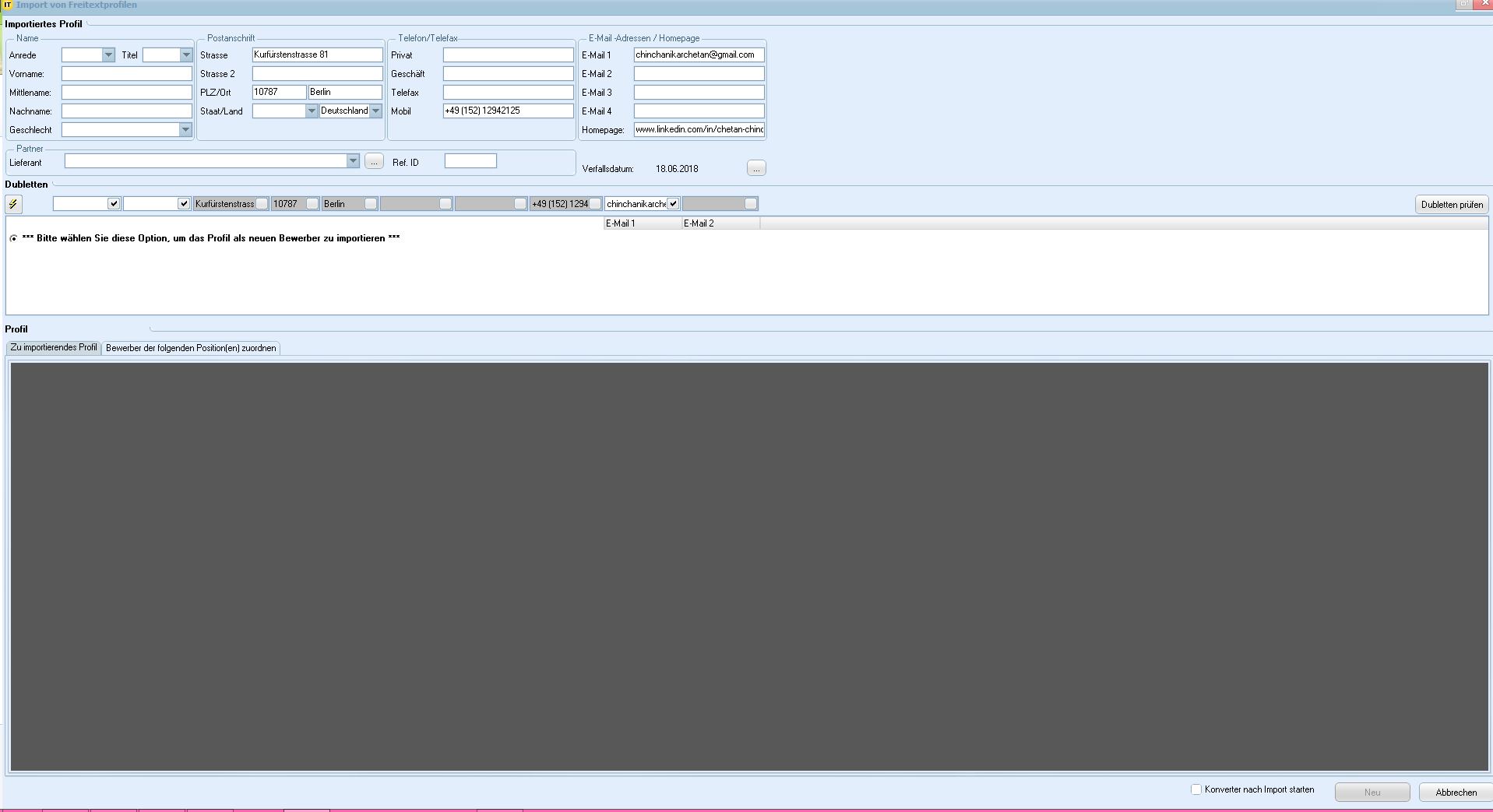The height and width of the screenshot is (812, 1493).
Task: Click the Privat phone field
Action: 509,55
